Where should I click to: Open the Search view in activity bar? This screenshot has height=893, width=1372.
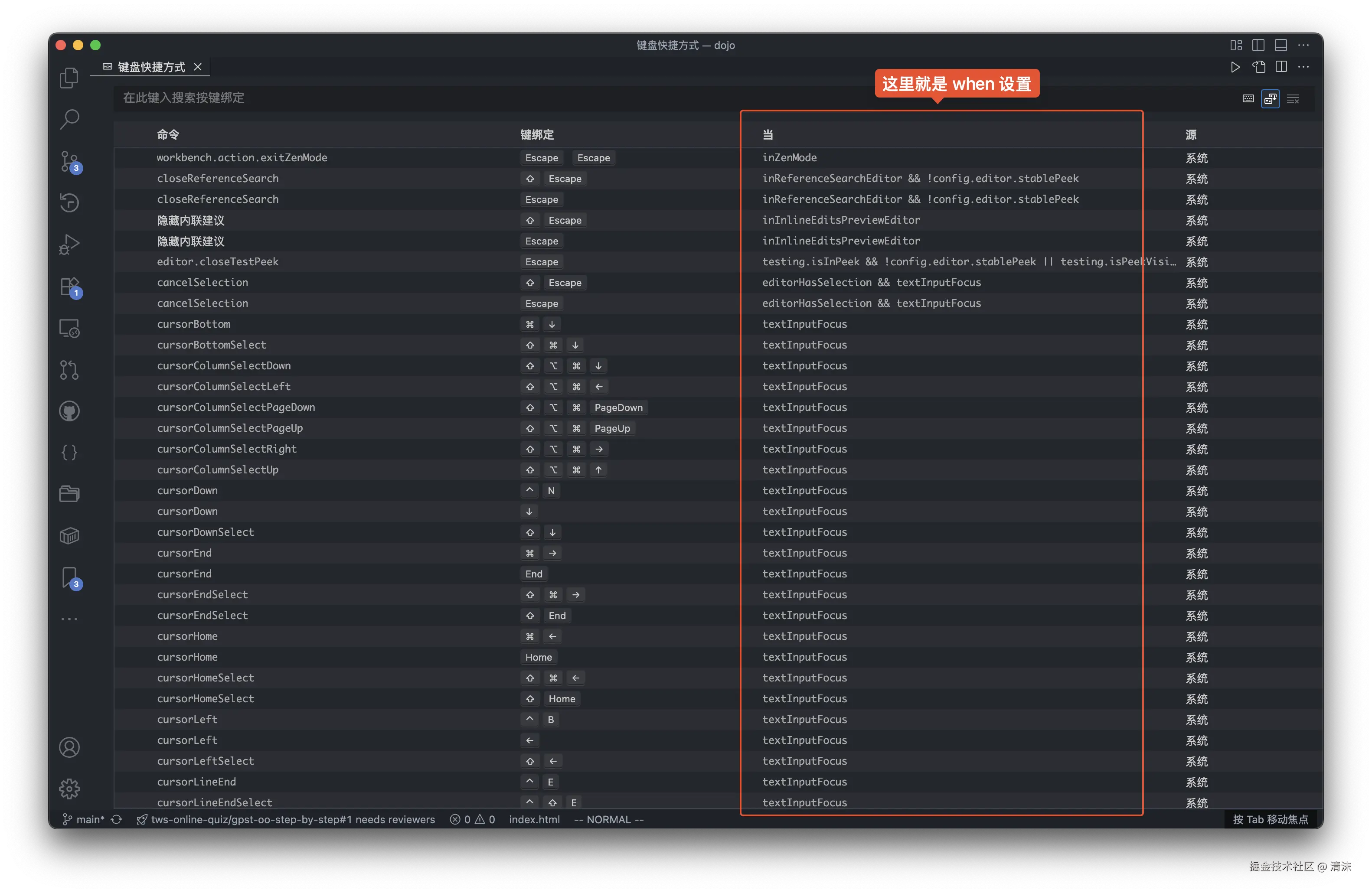pos(69,119)
